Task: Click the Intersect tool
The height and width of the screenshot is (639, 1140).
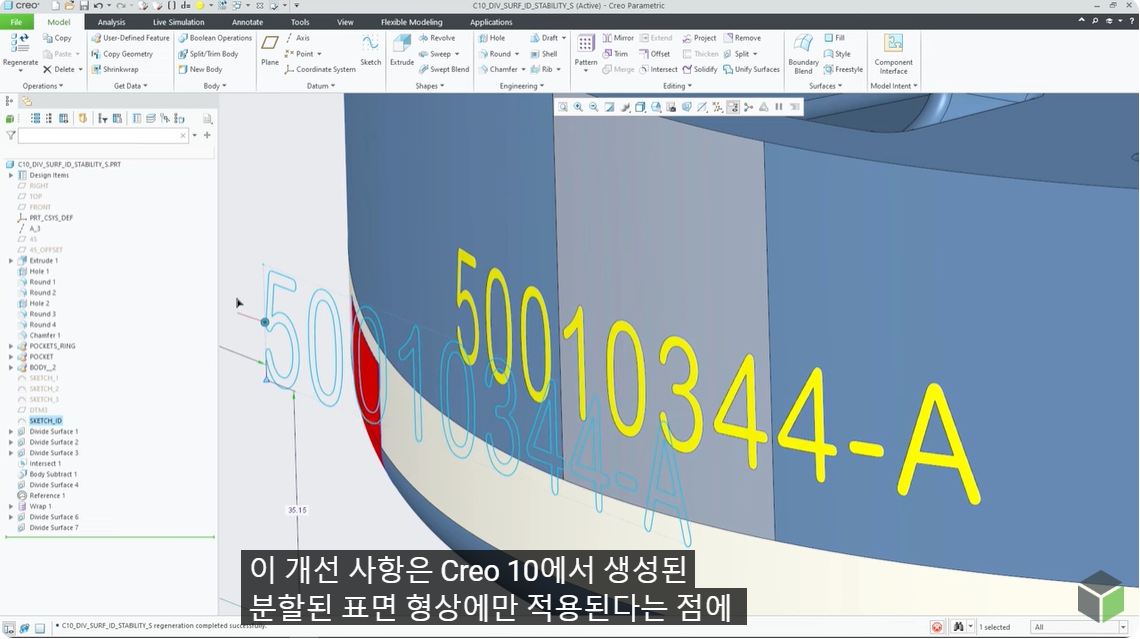Action: pos(658,70)
